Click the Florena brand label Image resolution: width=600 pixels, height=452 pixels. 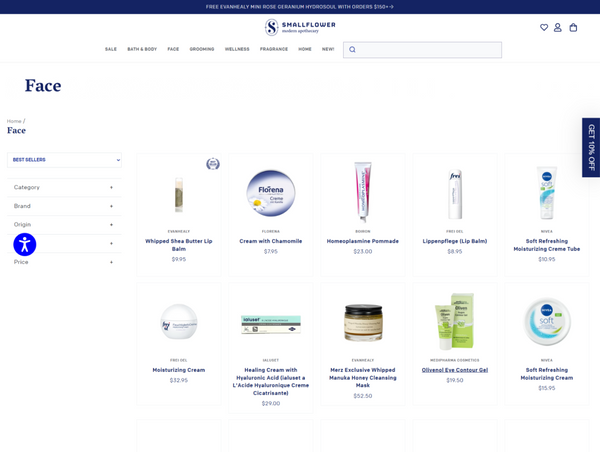point(271,232)
